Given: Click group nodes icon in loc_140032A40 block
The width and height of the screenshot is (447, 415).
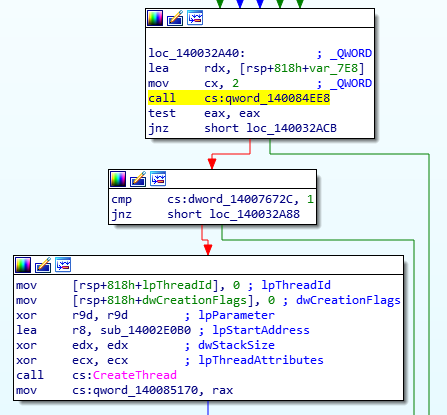Looking at the screenshot, I should [195, 18].
